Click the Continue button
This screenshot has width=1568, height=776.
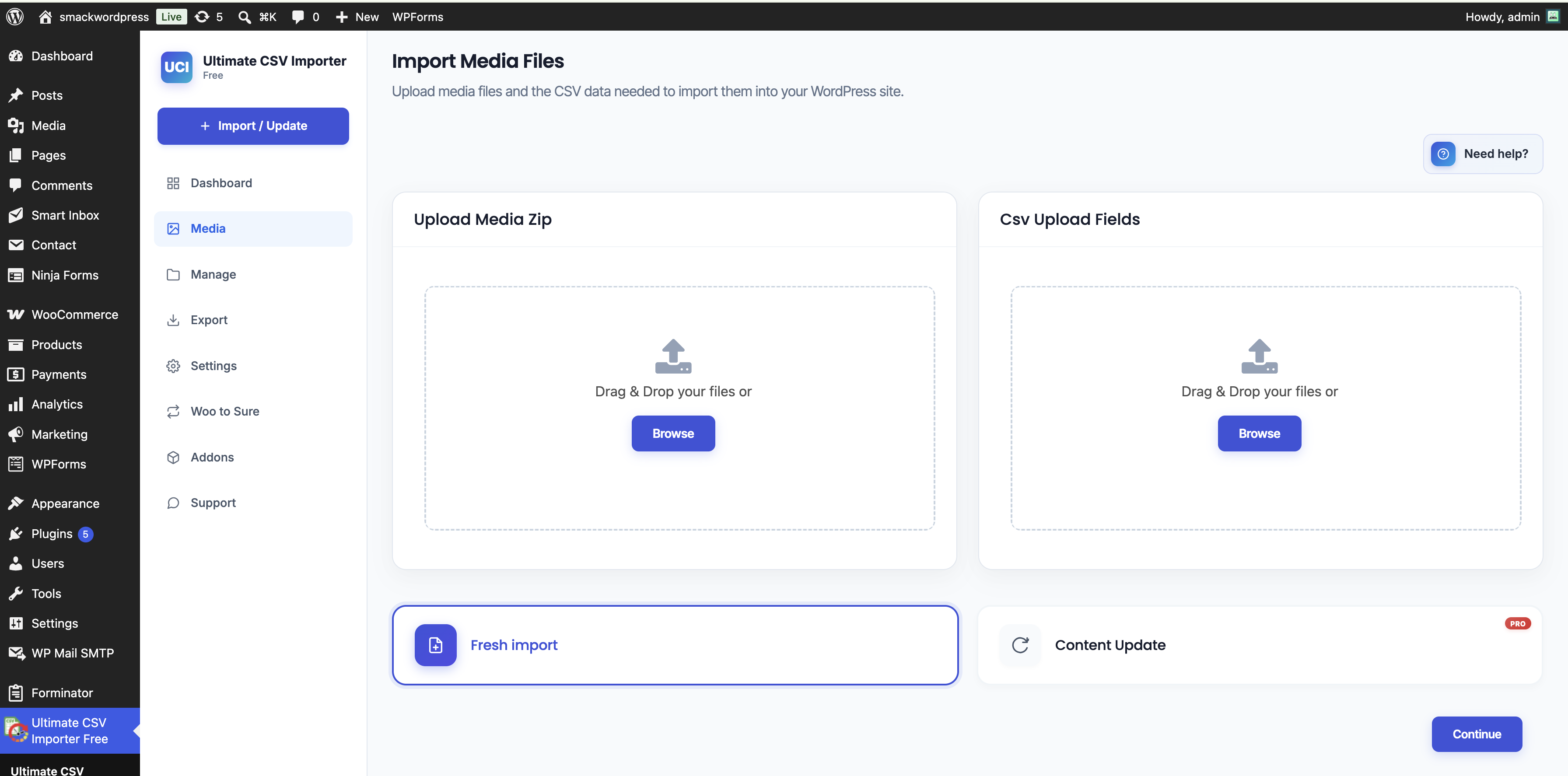pyautogui.click(x=1477, y=734)
